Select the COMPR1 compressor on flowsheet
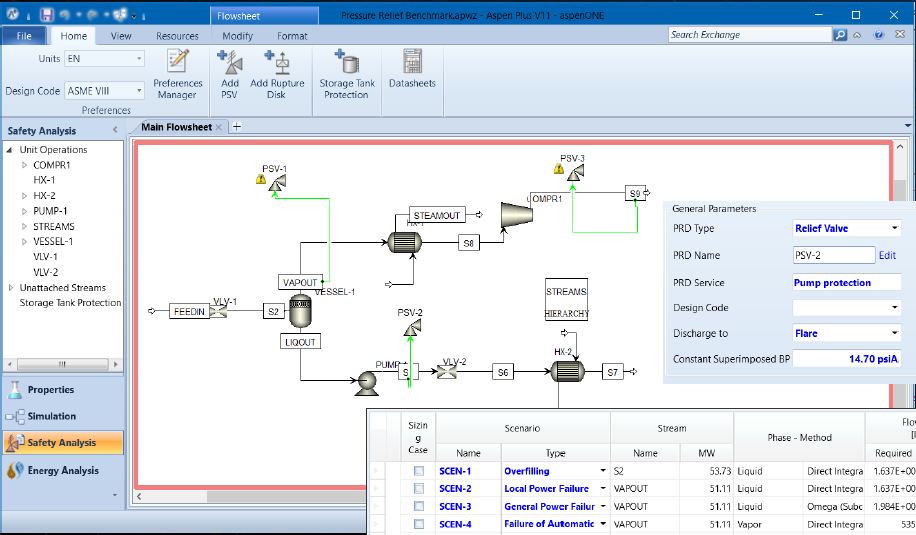Viewport: 916px width, 535px height. coord(517,214)
